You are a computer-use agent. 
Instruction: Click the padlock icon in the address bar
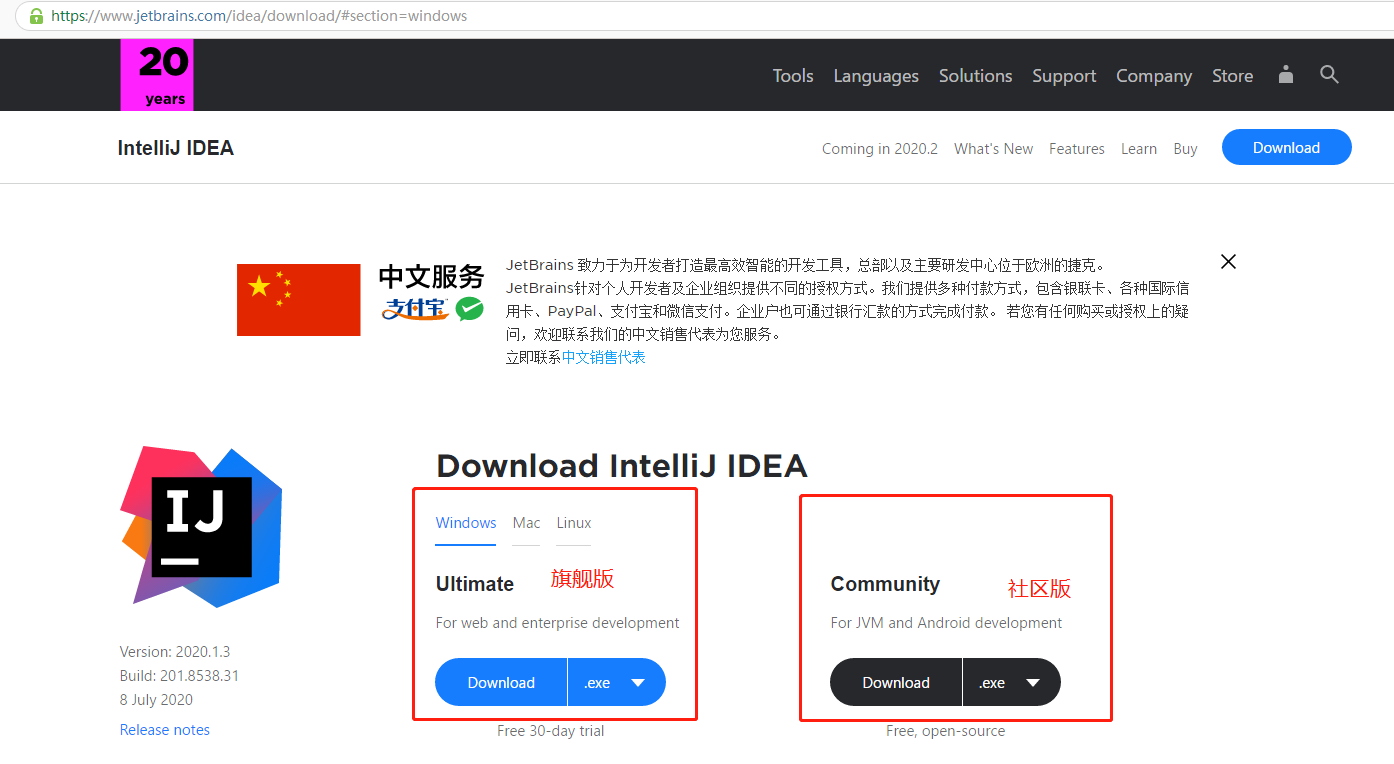click(35, 15)
